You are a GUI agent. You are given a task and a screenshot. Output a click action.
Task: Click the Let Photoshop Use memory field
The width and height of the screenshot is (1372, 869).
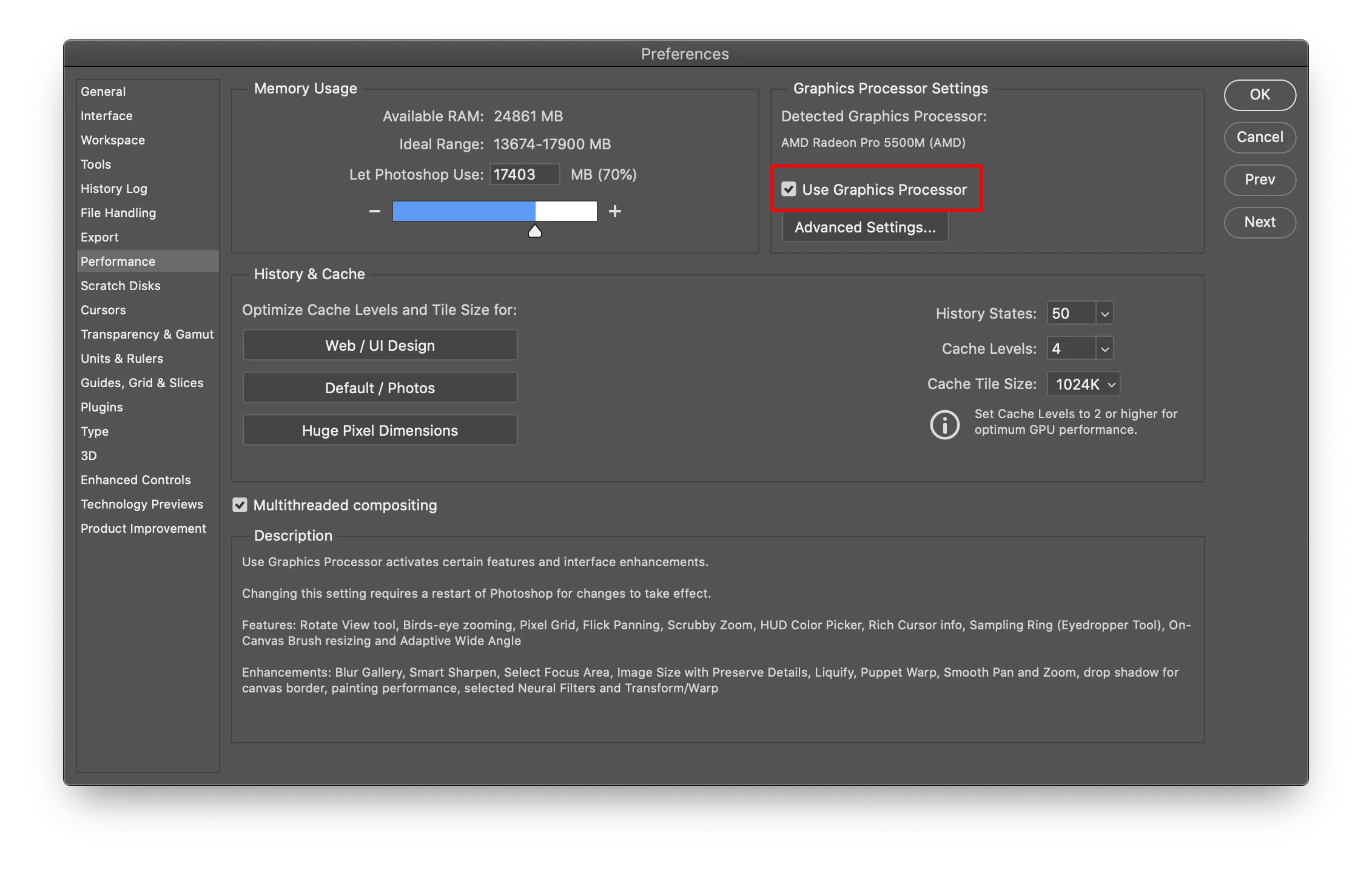[523, 175]
